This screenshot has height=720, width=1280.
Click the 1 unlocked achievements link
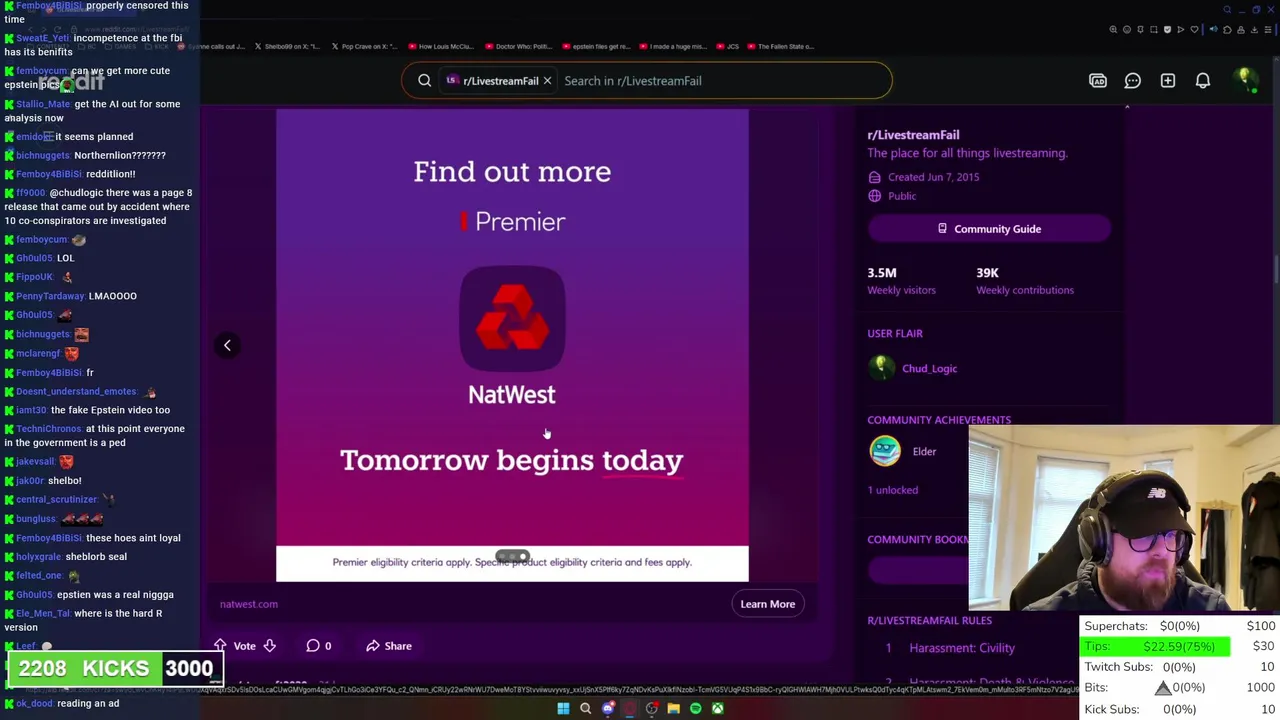tap(892, 490)
